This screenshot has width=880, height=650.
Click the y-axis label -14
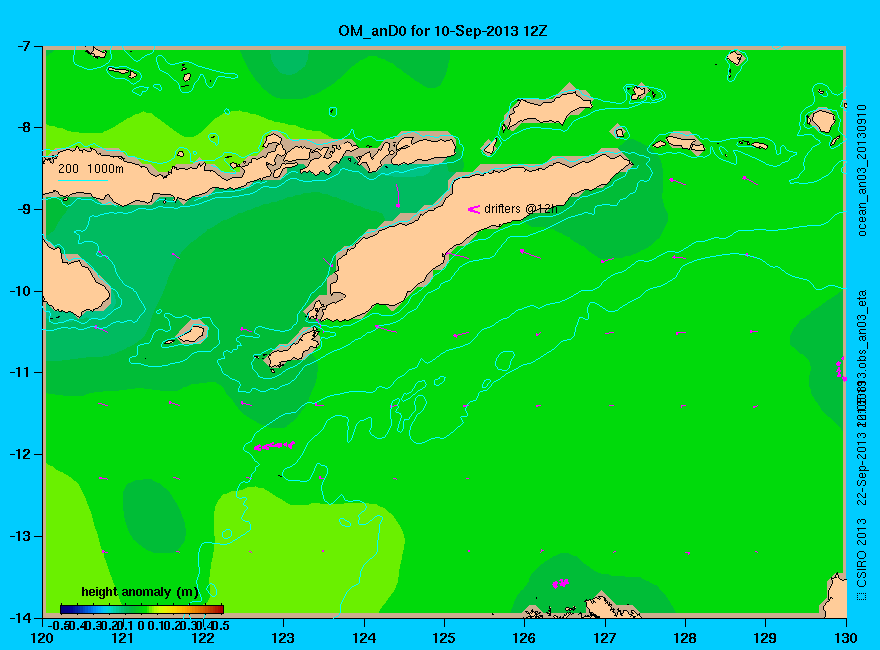click(20, 617)
